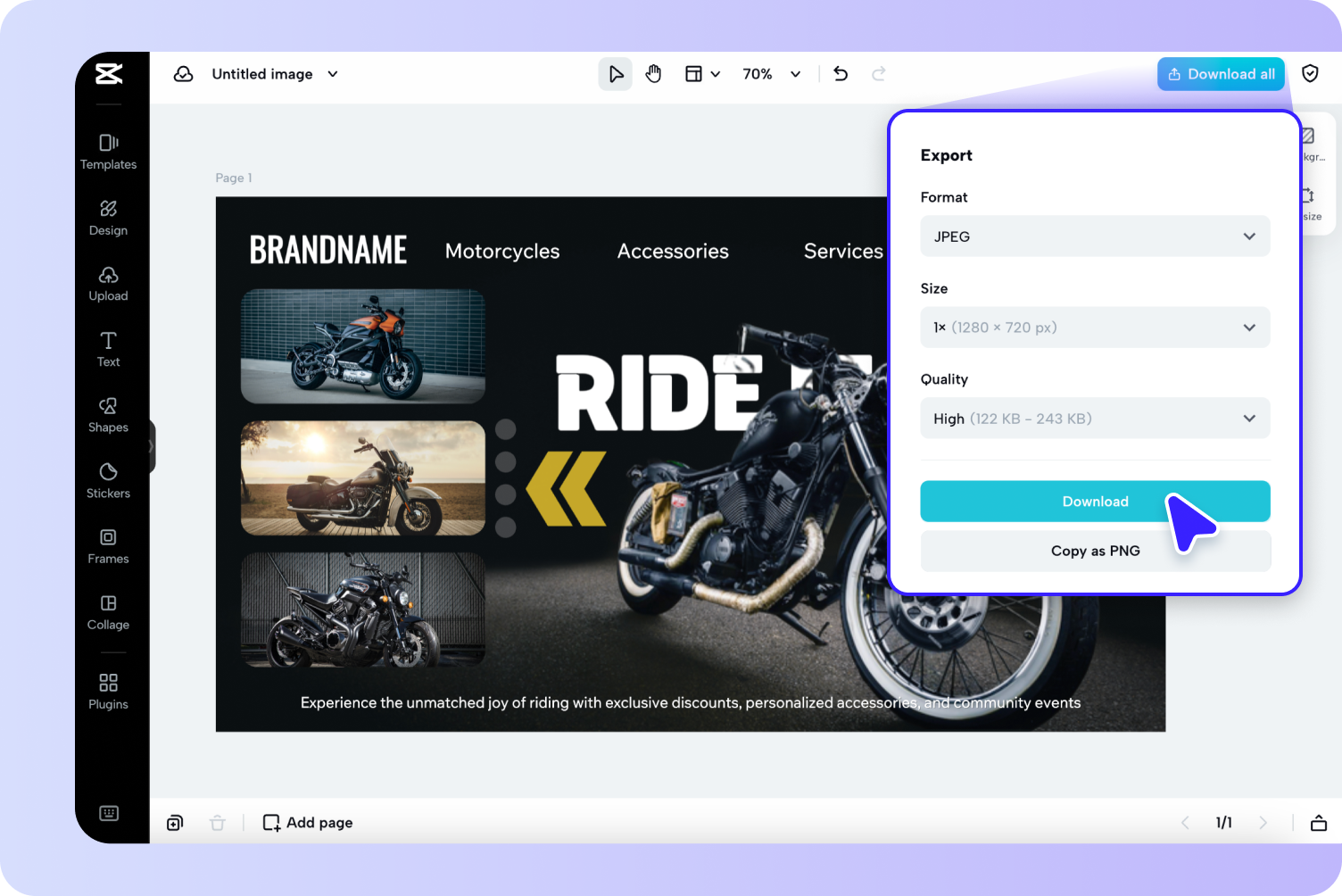Open the duplicate page icon
1342x896 pixels.
pyautogui.click(x=175, y=822)
